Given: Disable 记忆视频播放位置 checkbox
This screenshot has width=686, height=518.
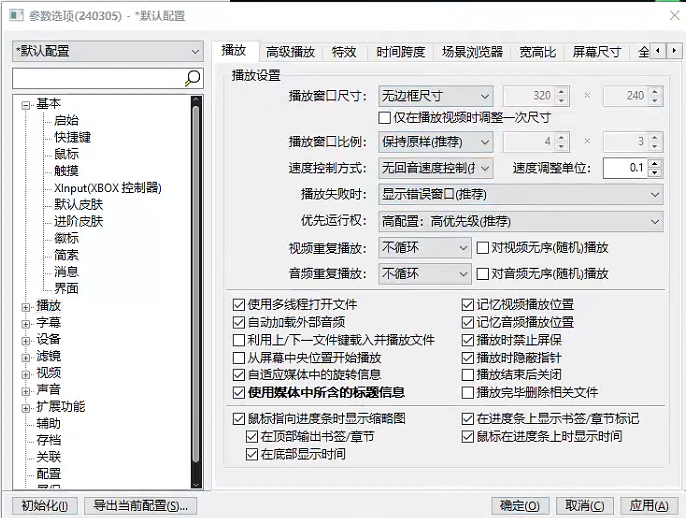Looking at the screenshot, I should (468, 304).
